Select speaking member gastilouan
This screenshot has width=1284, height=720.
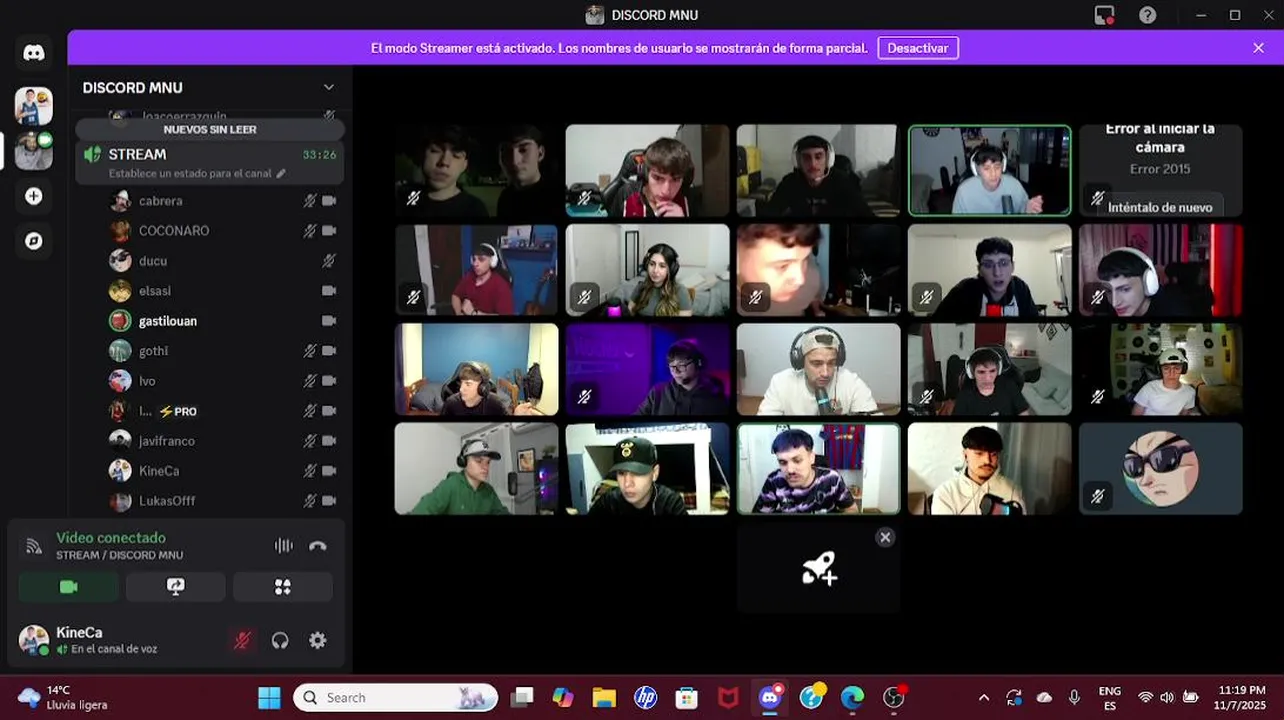click(167, 321)
